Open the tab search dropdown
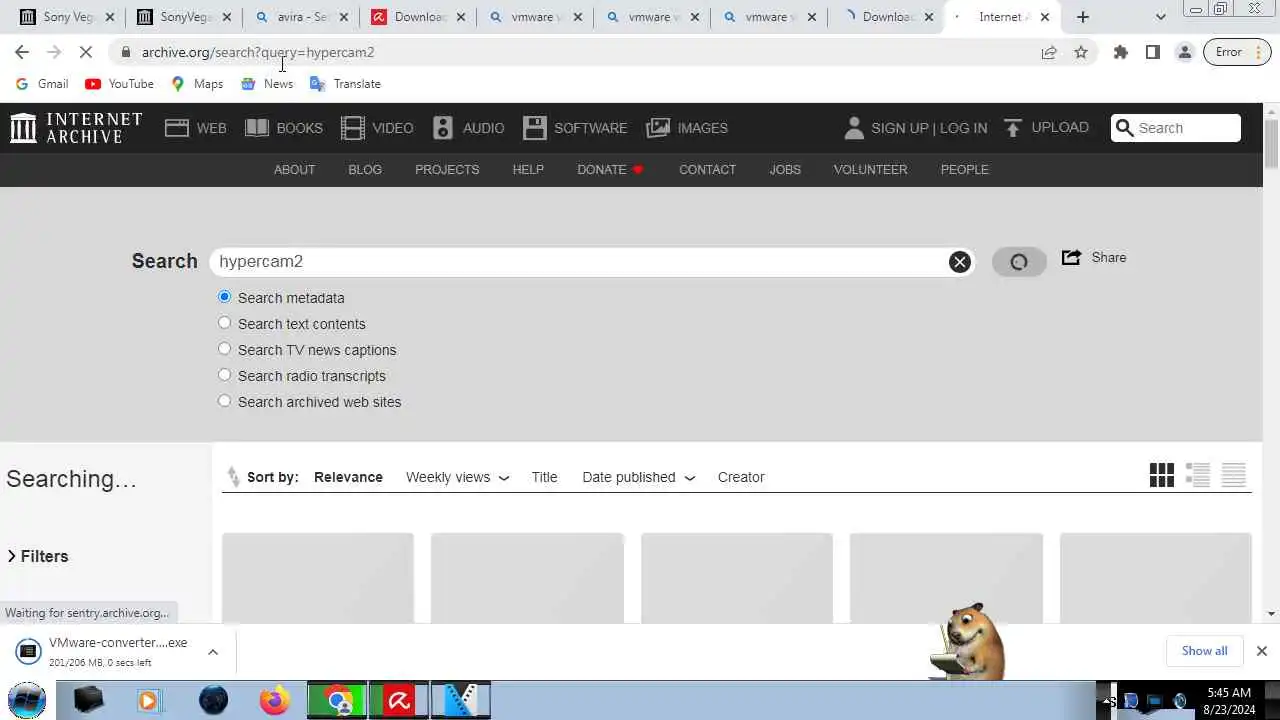The height and width of the screenshot is (720, 1280). click(1160, 17)
